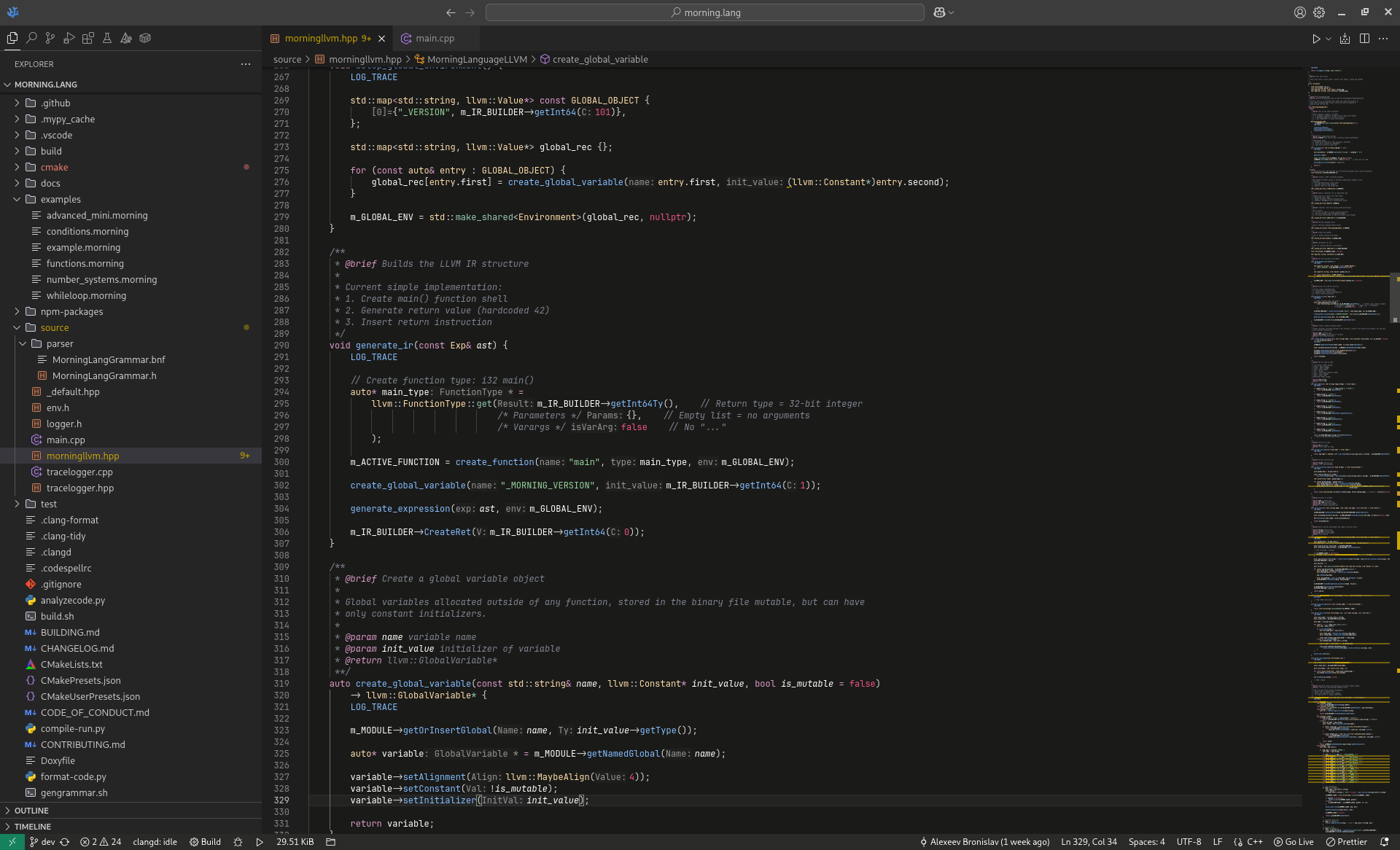Open the run button dropdown arrow

point(1329,39)
